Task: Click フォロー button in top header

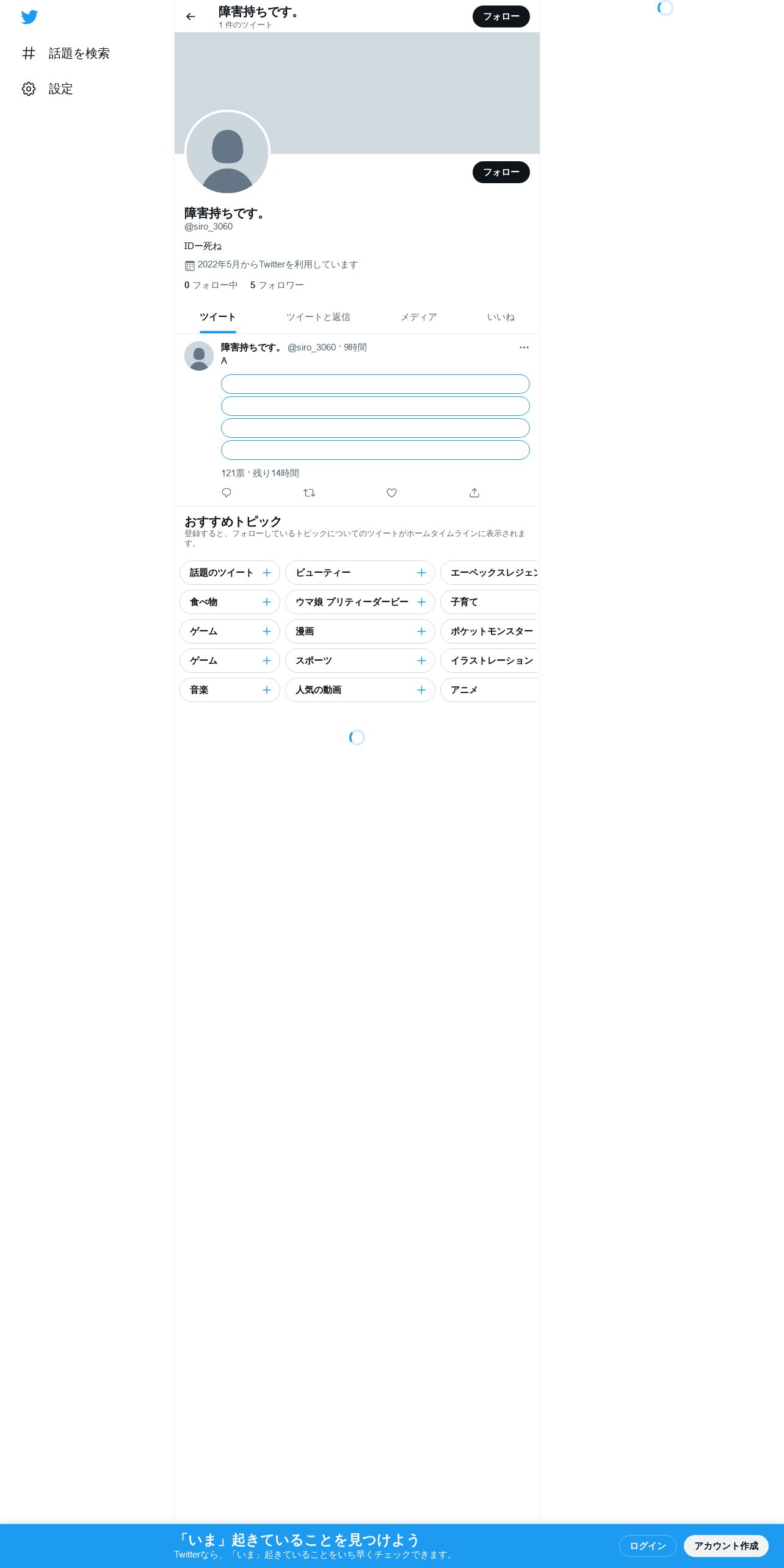Action: (501, 16)
